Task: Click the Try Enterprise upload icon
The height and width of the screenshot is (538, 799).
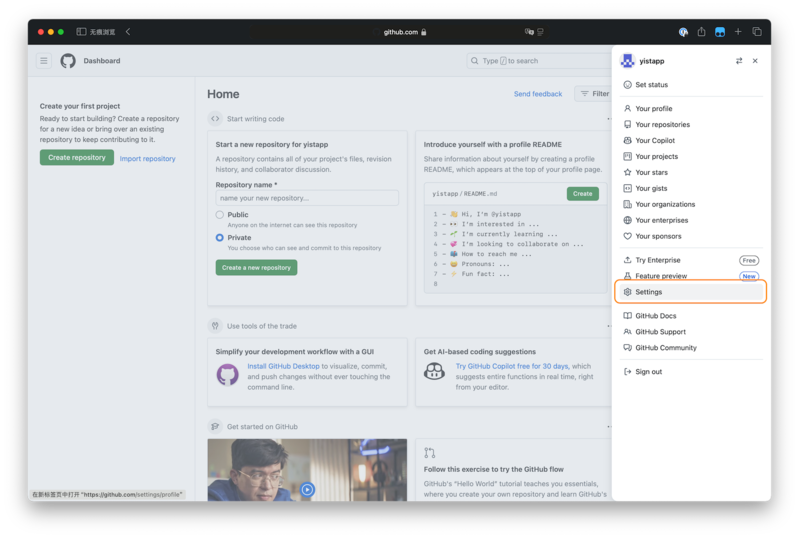Action: [627, 260]
